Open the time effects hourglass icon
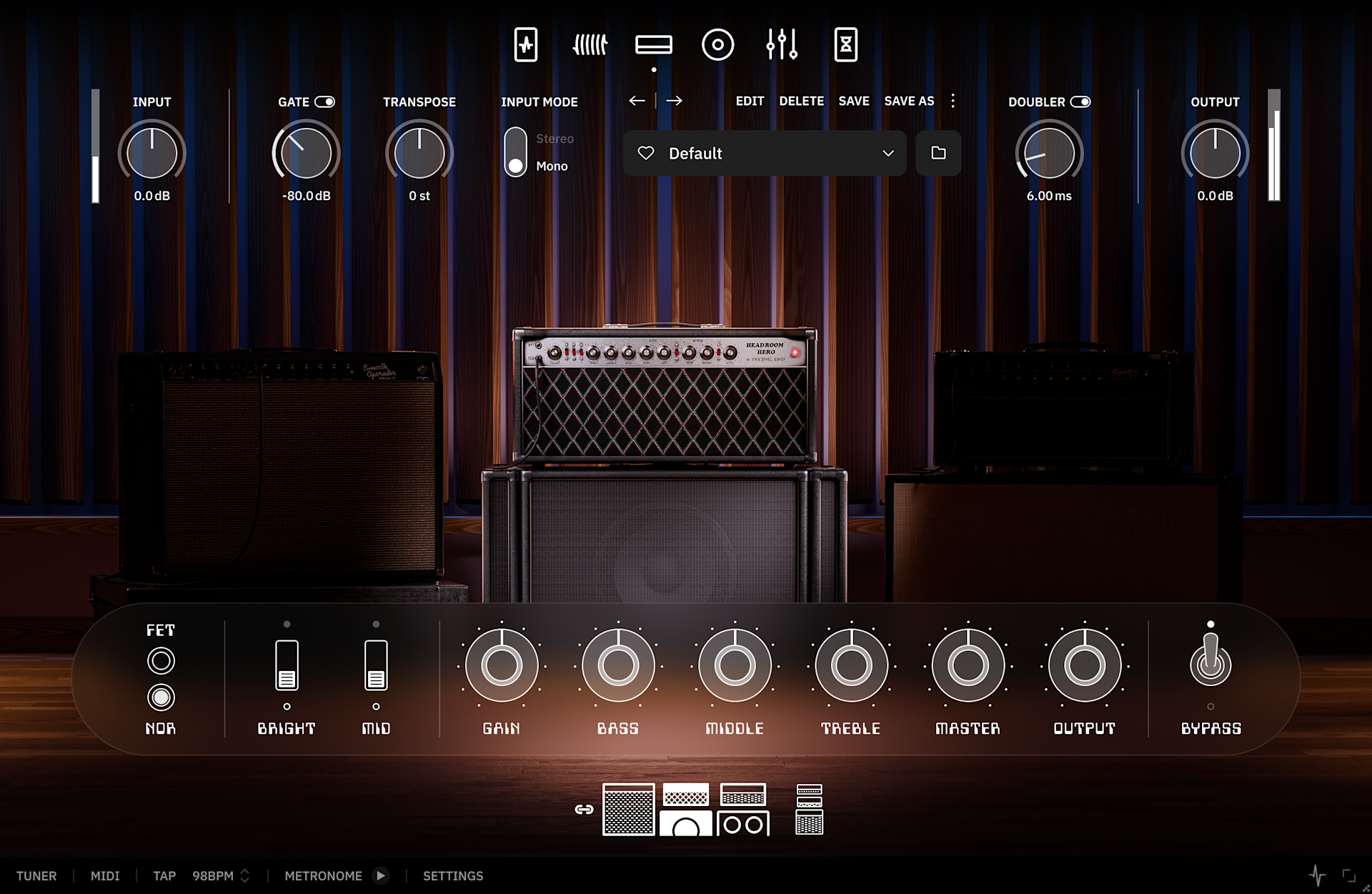This screenshot has height=894, width=1372. [845, 45]
